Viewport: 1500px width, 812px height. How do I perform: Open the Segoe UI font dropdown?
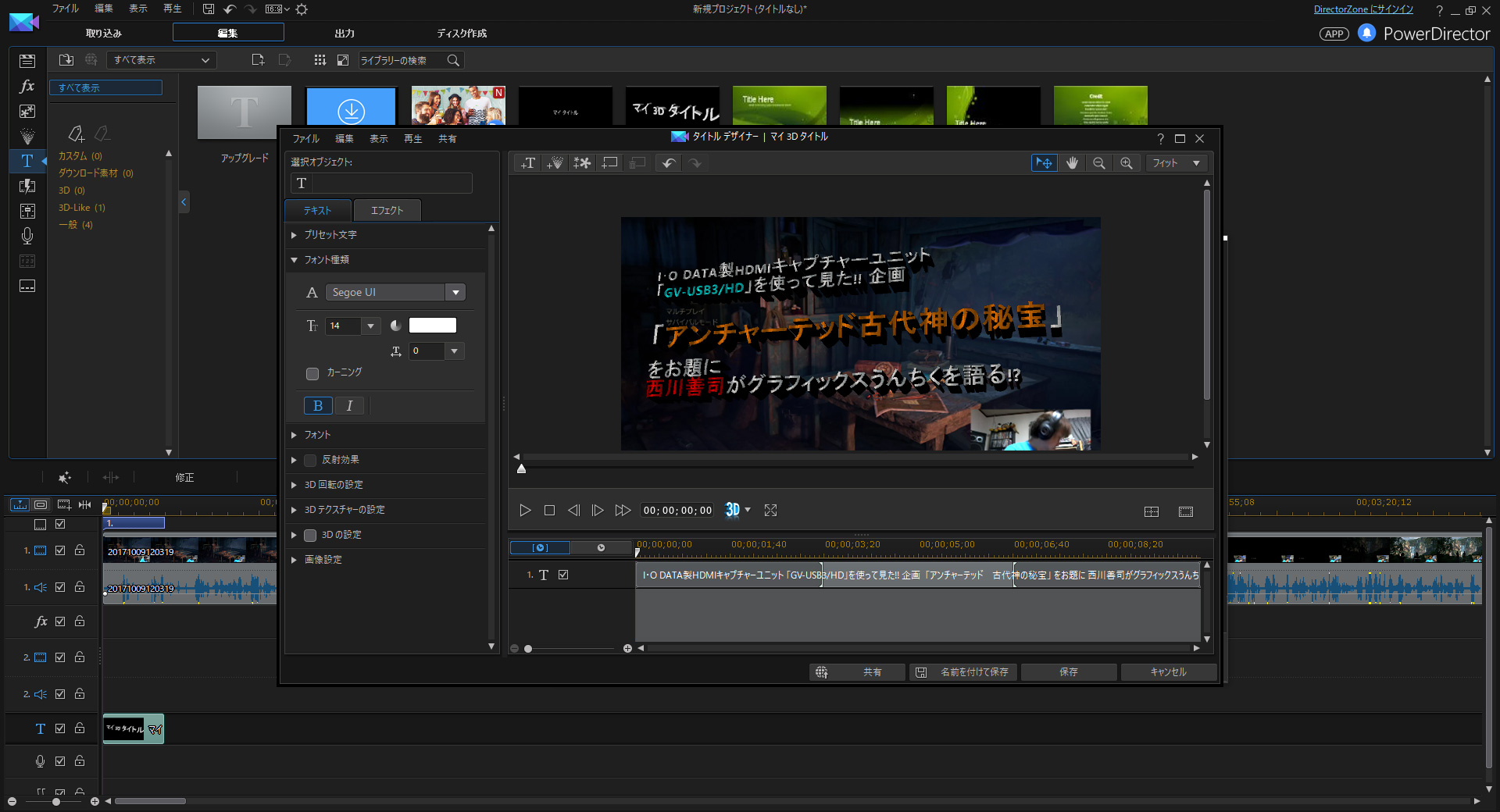point(395,292)
